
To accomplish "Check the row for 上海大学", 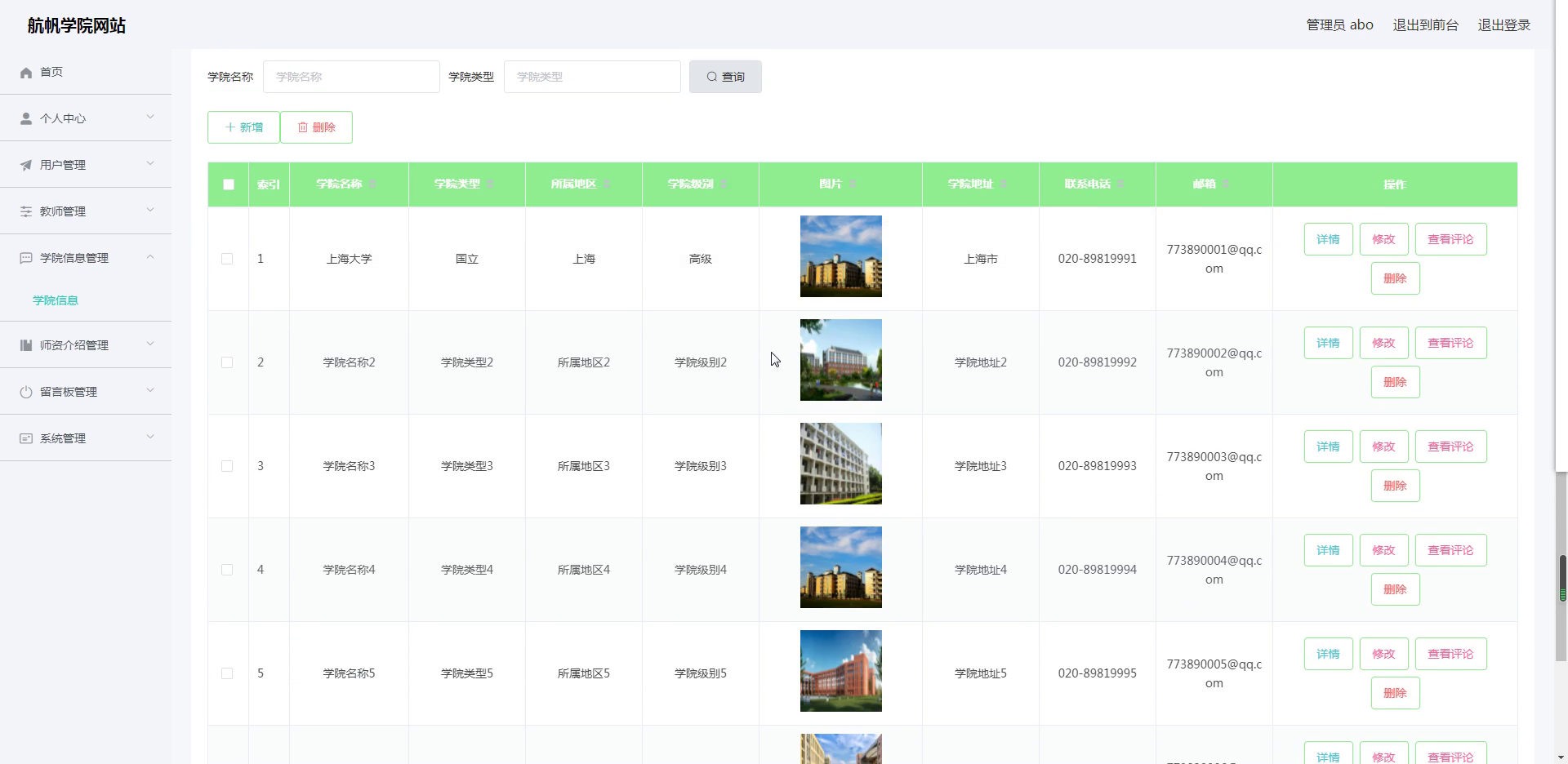I will (x=227, y=259).
